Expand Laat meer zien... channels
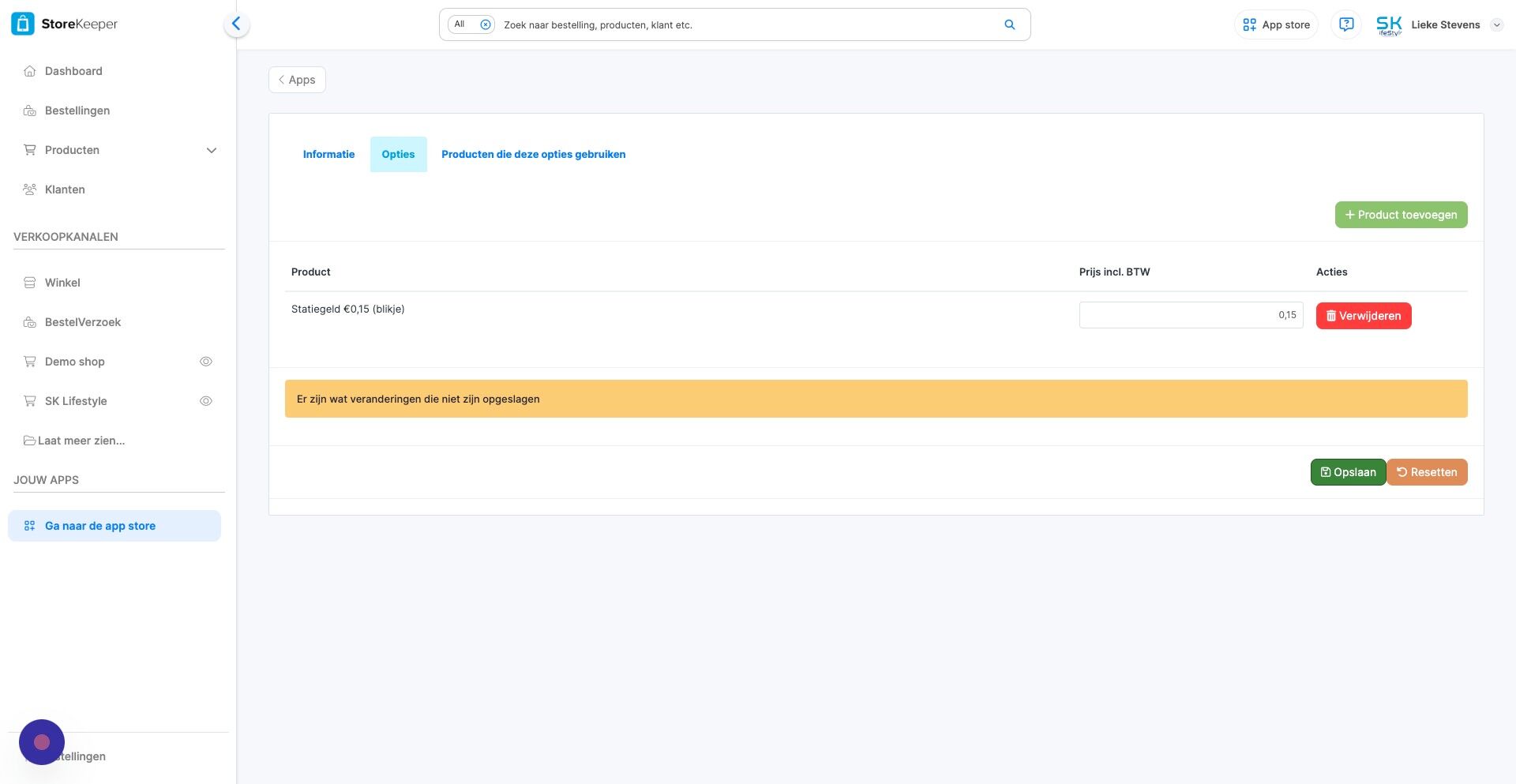 click(x=74, y=441)
